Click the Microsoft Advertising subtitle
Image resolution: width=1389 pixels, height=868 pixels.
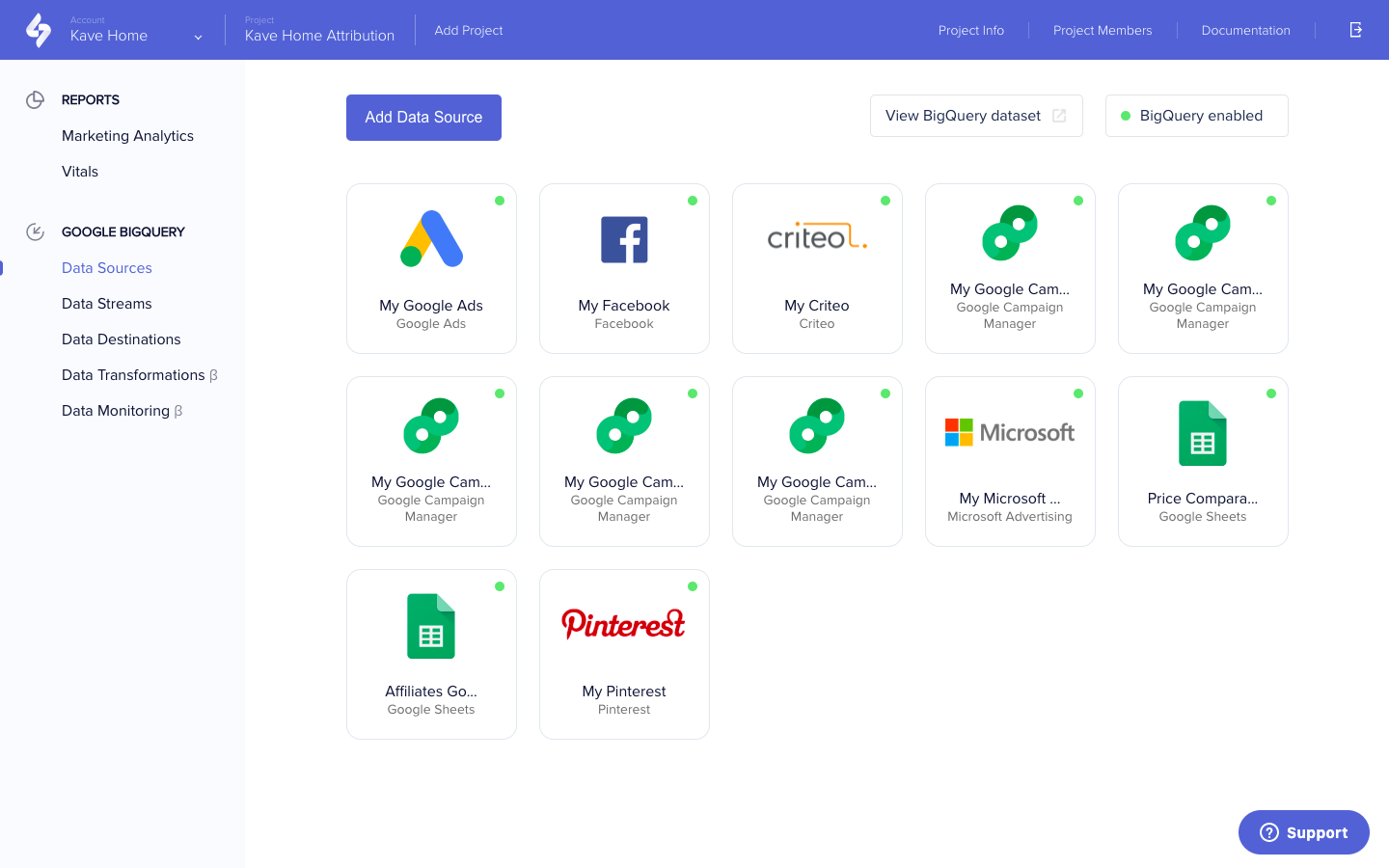click(1010, 517)
